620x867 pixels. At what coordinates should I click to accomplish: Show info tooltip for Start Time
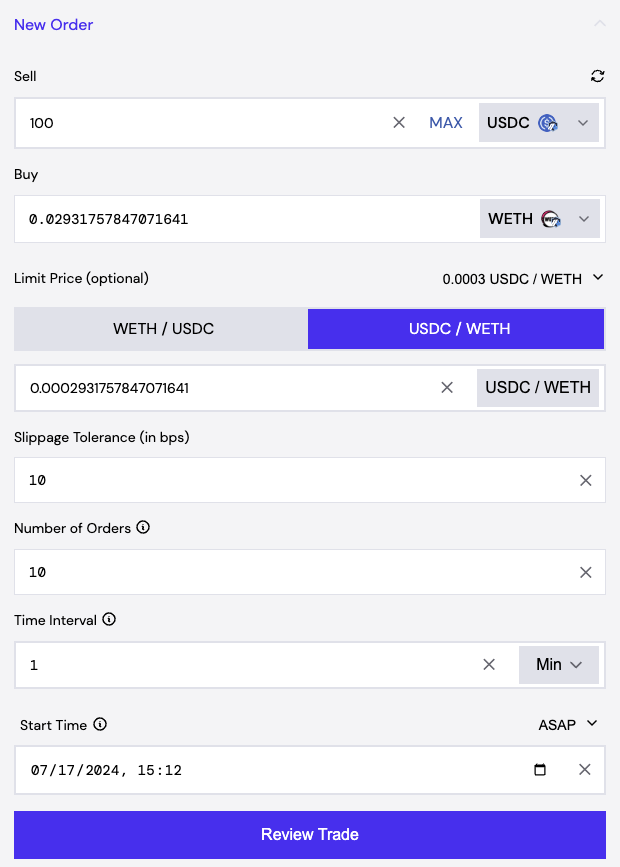(x=100, y=725)
